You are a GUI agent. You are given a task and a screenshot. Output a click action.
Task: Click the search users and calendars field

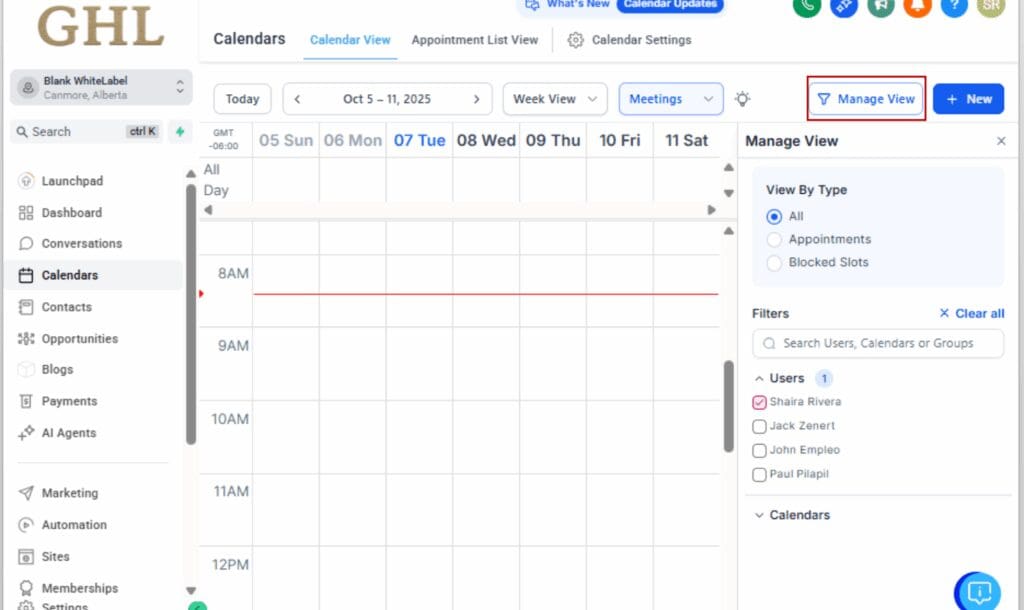(x=877, y=343)
